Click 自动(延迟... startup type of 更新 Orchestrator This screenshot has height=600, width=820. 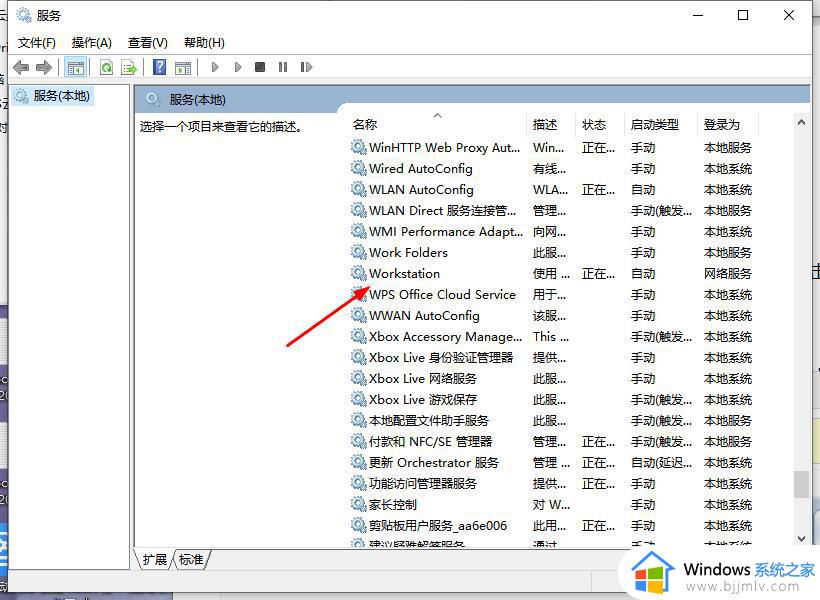point(661,463)
